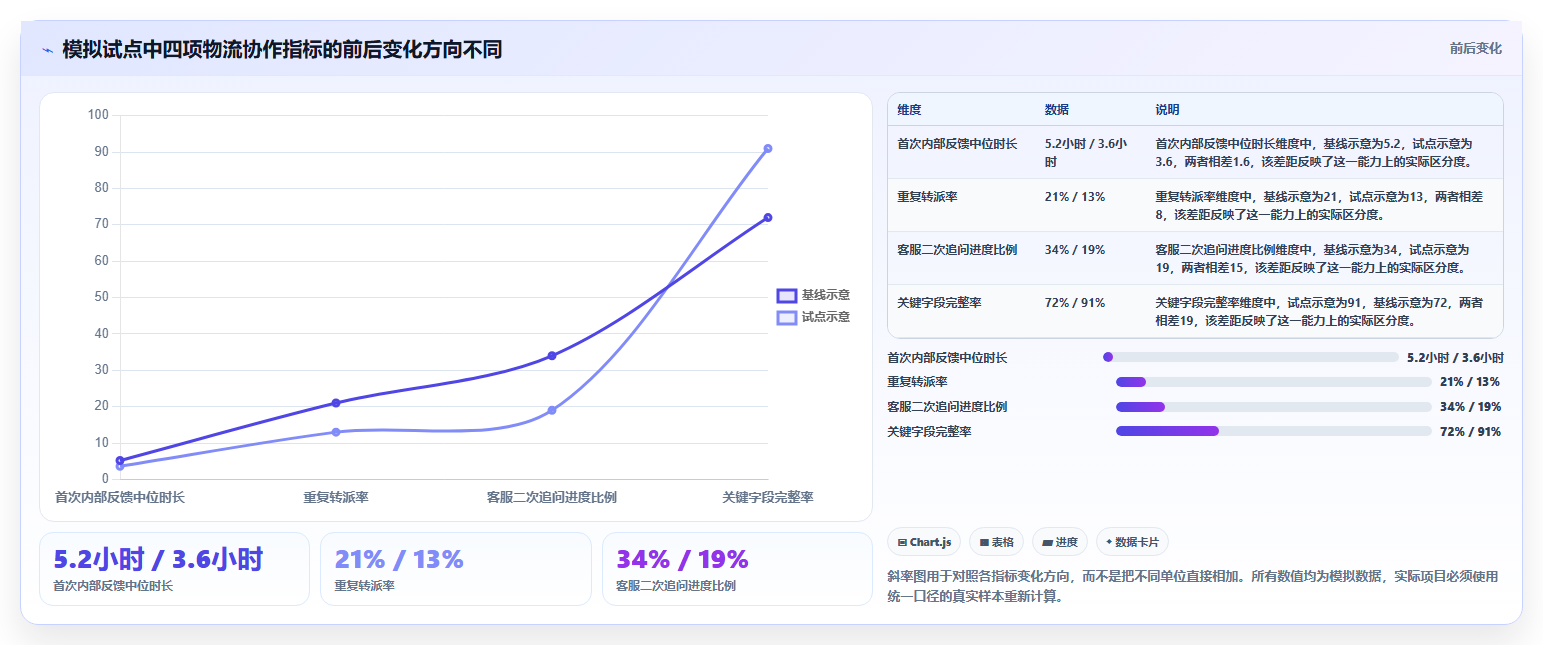The image size is (1543, 645).
Task: Click the pilot point at 关键字段完整率 (91)
Action: 768,148
